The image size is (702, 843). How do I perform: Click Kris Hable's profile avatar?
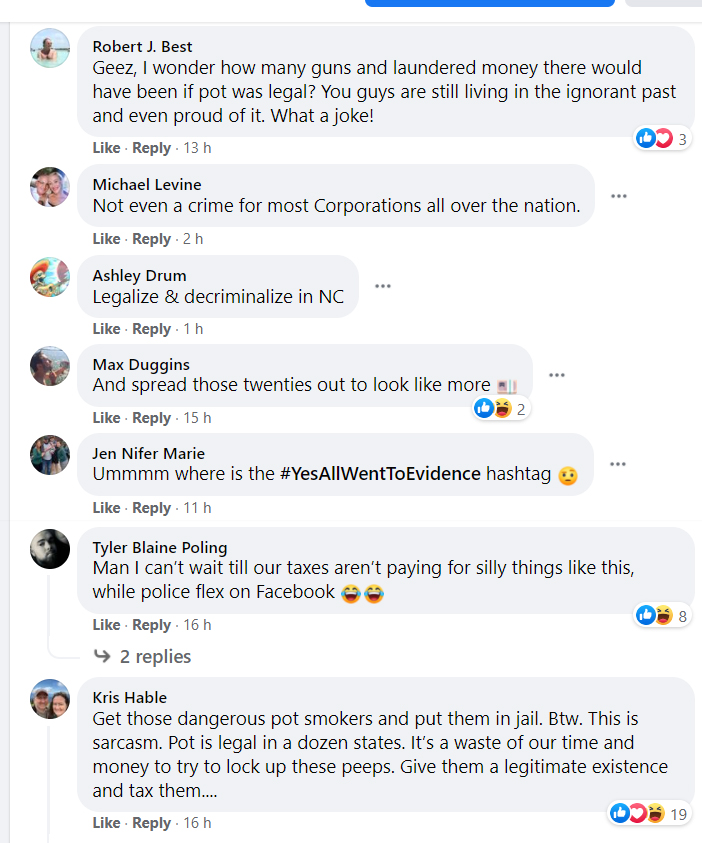[x=50, y=698]
